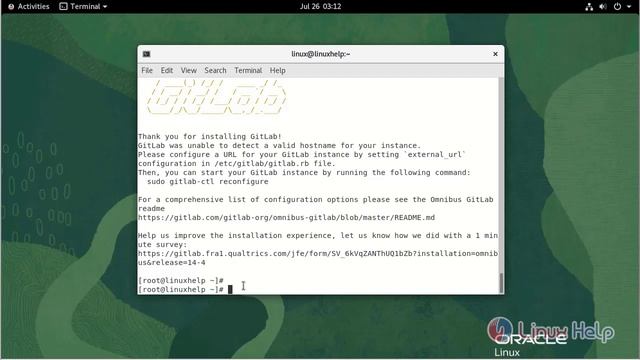Click the 'For a comprehensive list' line
The width and height of the screenshot is (640, 360).
pos(316,200)
